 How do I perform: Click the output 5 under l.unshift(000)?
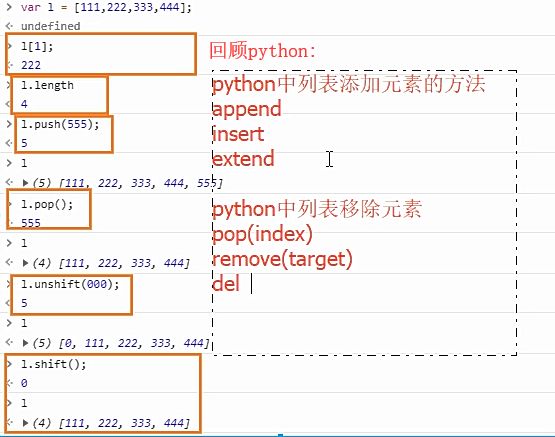coord(24,303)
